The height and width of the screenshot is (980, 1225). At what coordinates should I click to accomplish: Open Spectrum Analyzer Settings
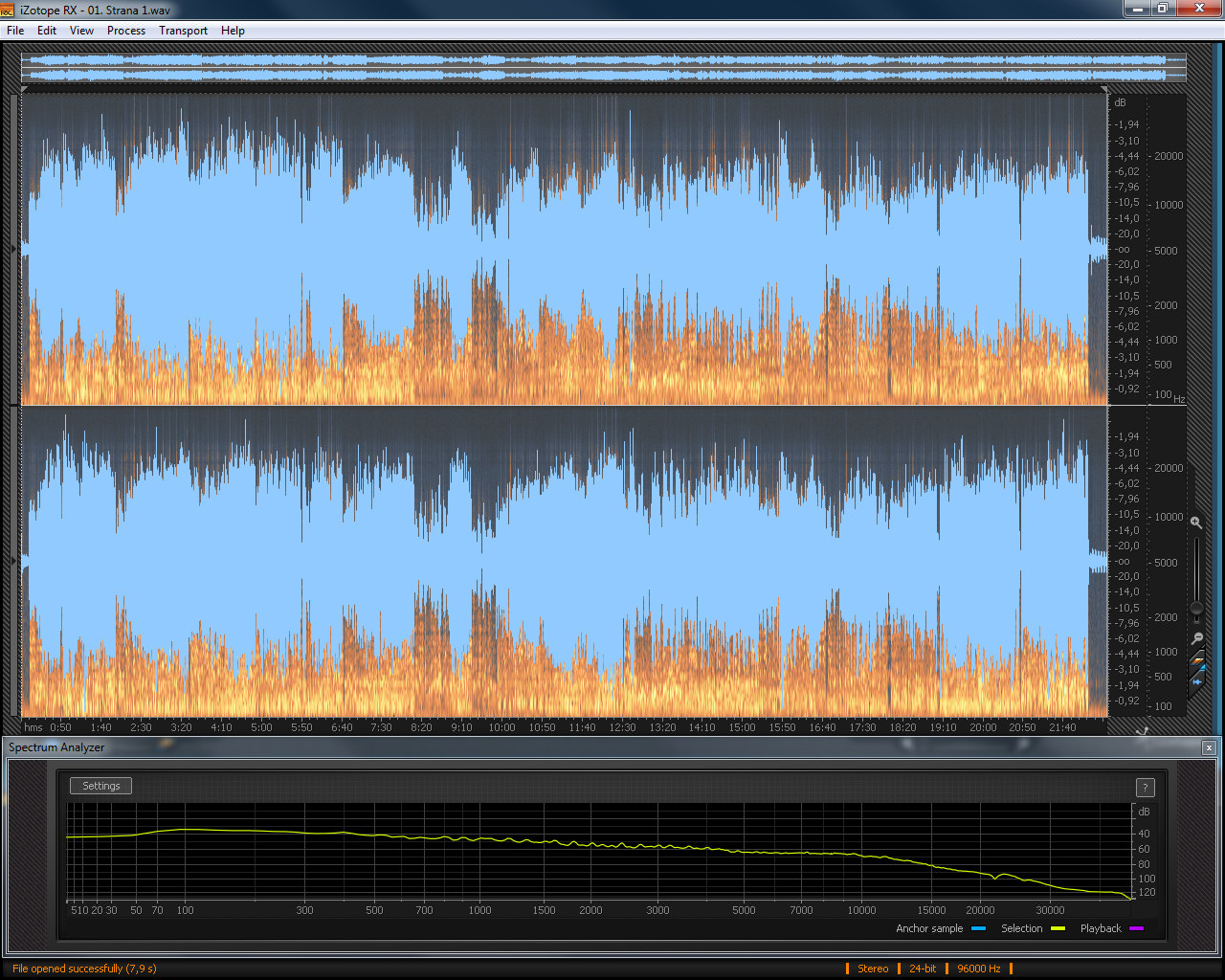coord(100,786)
